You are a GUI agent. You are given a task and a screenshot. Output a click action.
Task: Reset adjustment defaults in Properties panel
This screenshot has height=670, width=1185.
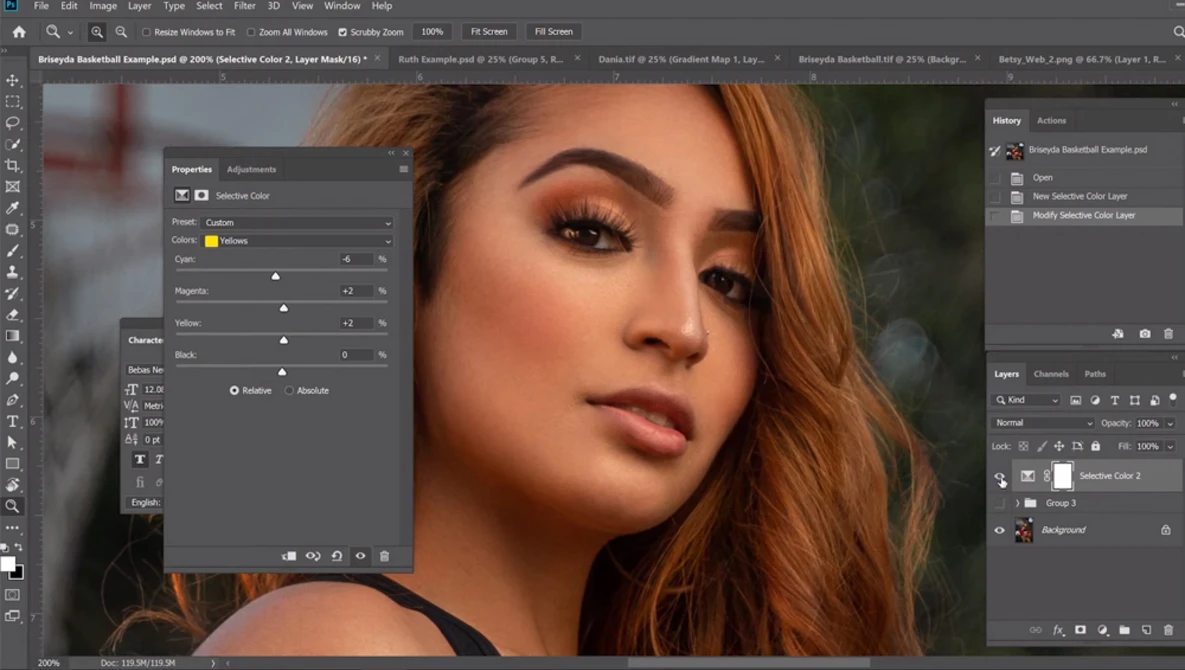click(337, 556)
